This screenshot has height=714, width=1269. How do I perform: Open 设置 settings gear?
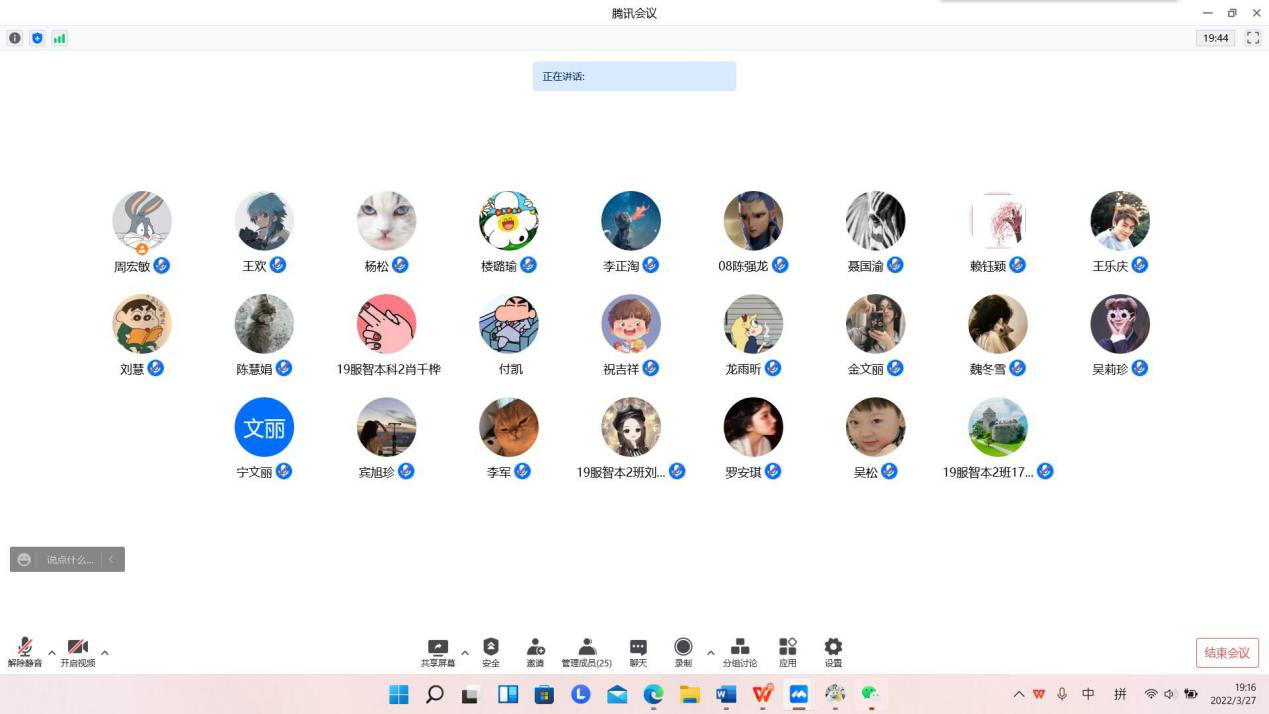click(833, 652)
